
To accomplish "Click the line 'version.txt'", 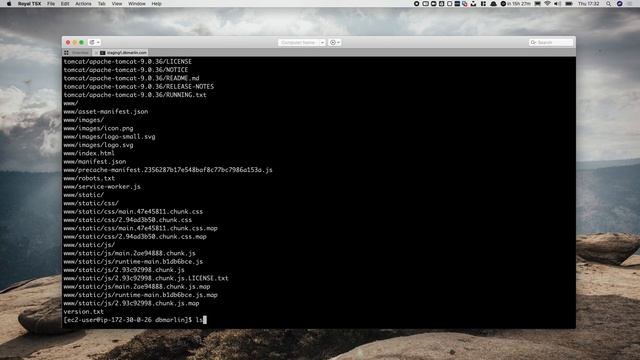I will tap(84, 311).
